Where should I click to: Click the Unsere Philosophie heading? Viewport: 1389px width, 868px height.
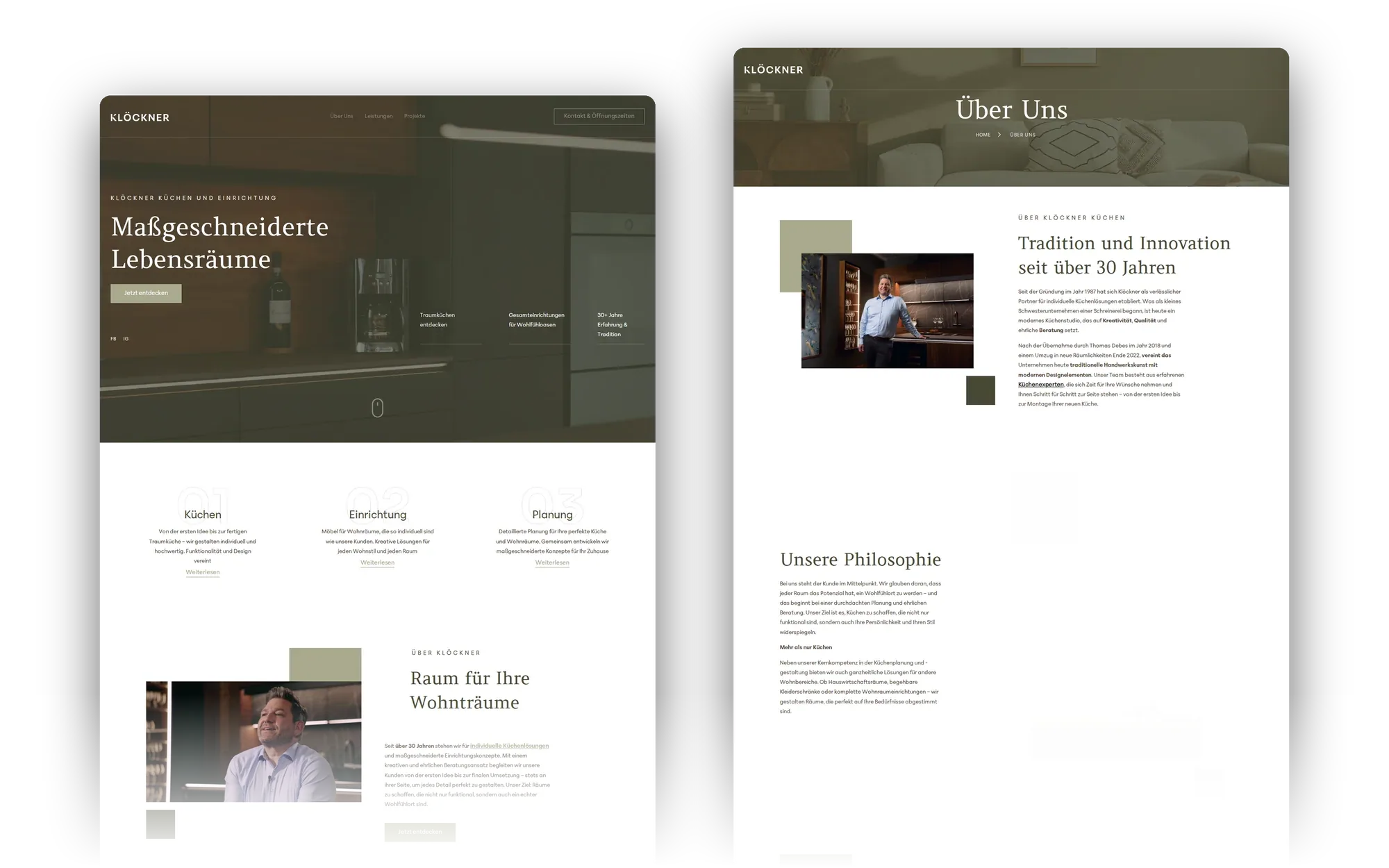pyautogui.click(x=860, y=559)
